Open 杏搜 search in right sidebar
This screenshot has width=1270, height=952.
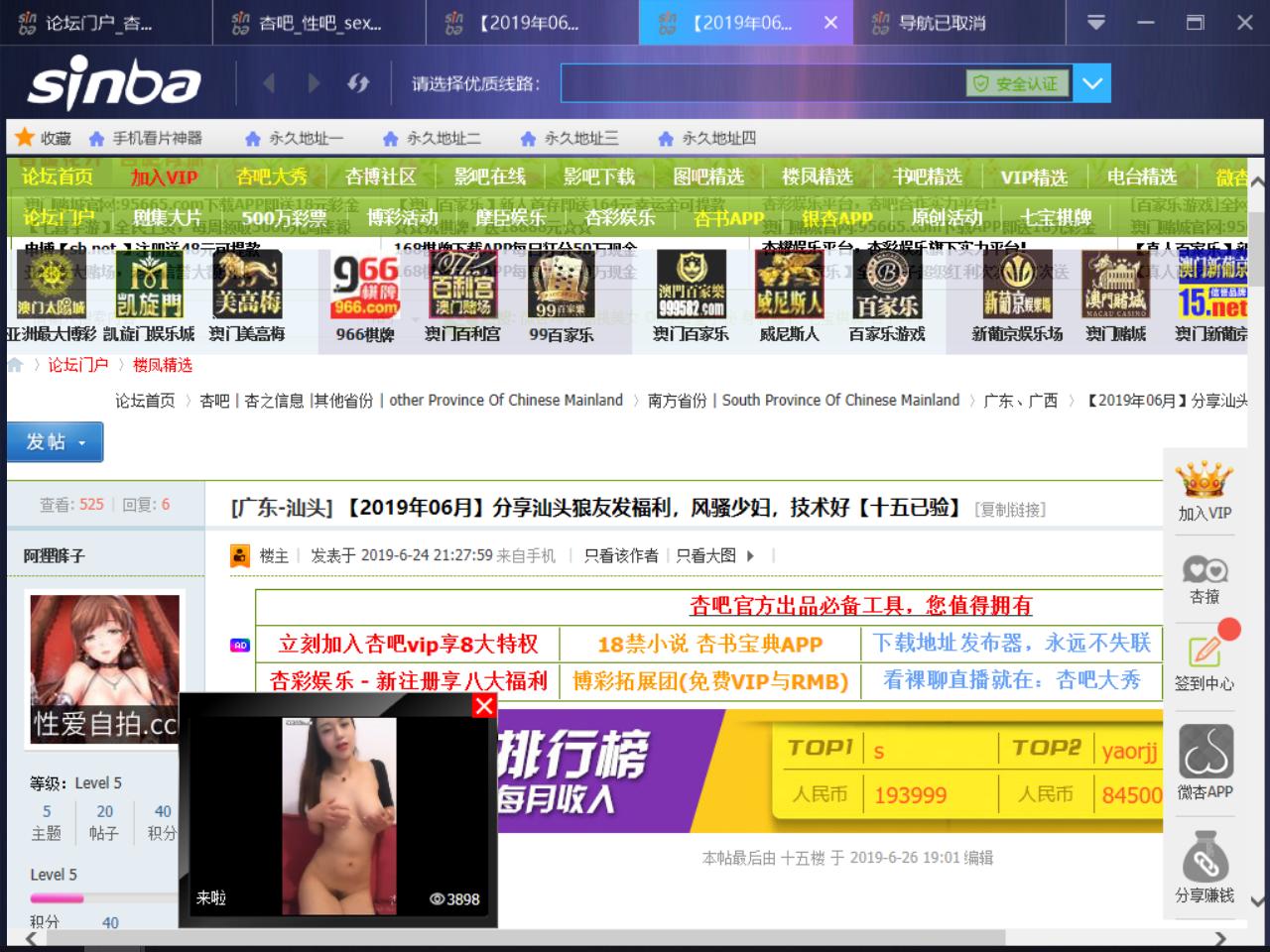(x=1205, y=578)
